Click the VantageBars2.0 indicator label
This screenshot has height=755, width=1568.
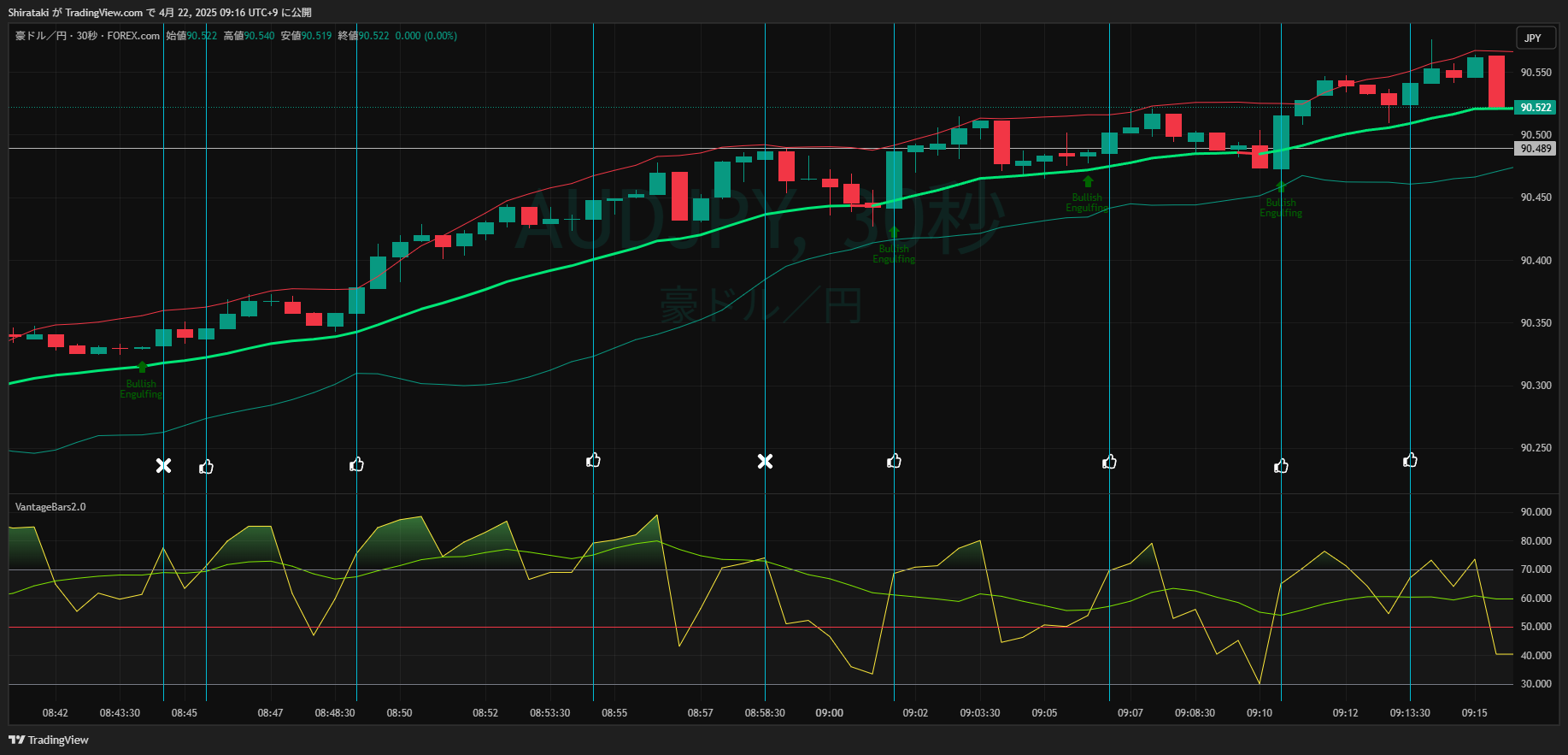click(50, 507)
